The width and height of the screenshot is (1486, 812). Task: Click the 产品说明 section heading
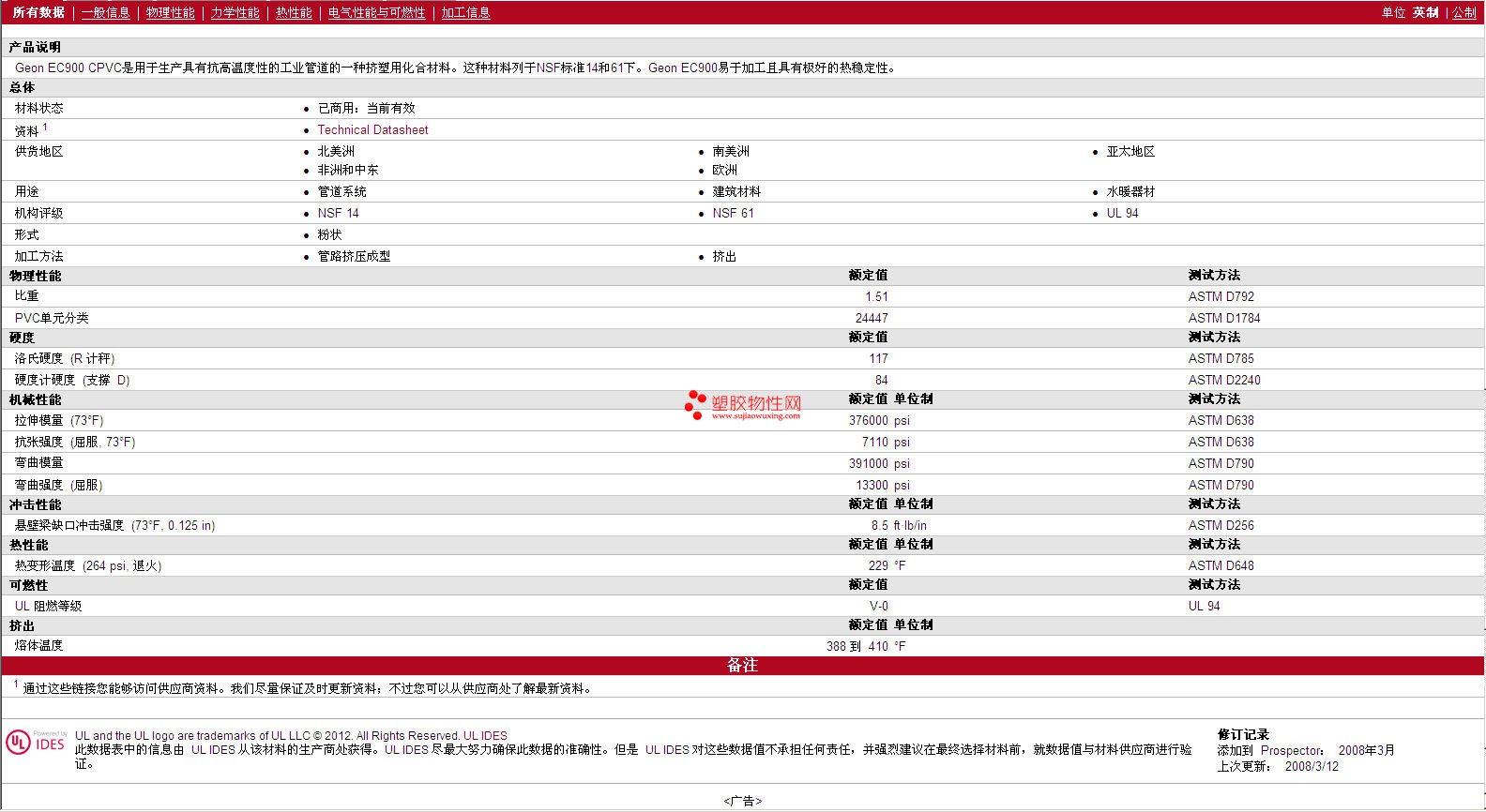(35, 48)
